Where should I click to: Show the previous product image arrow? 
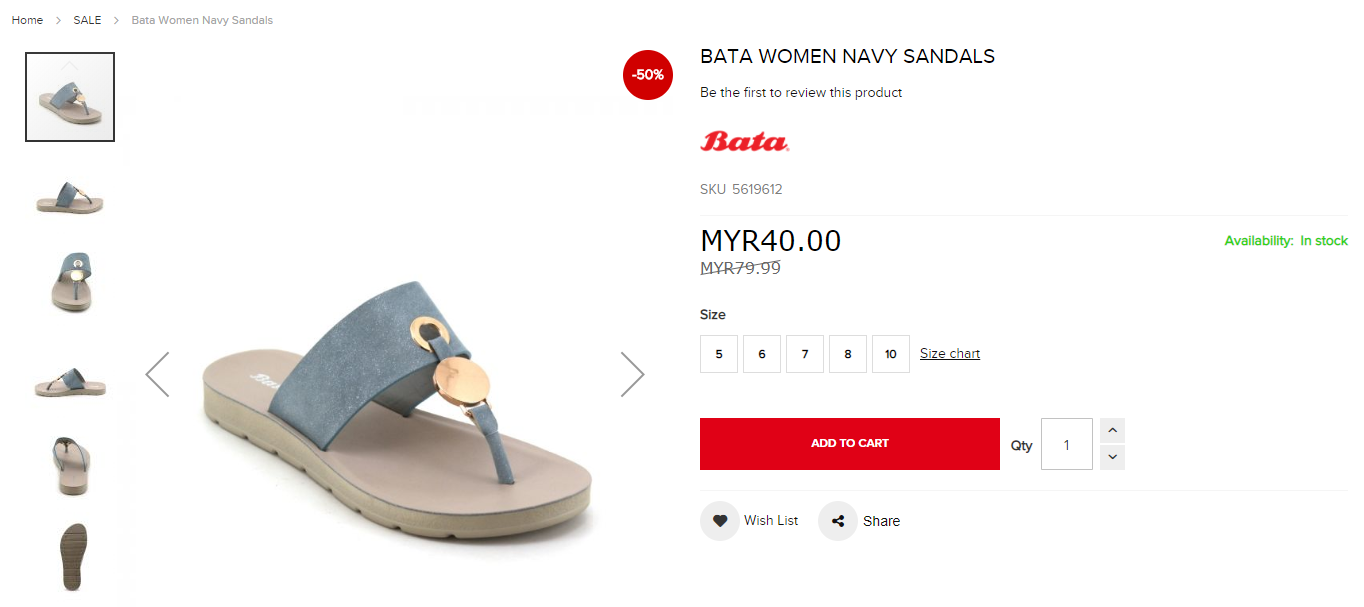click(x=157, y=374)
